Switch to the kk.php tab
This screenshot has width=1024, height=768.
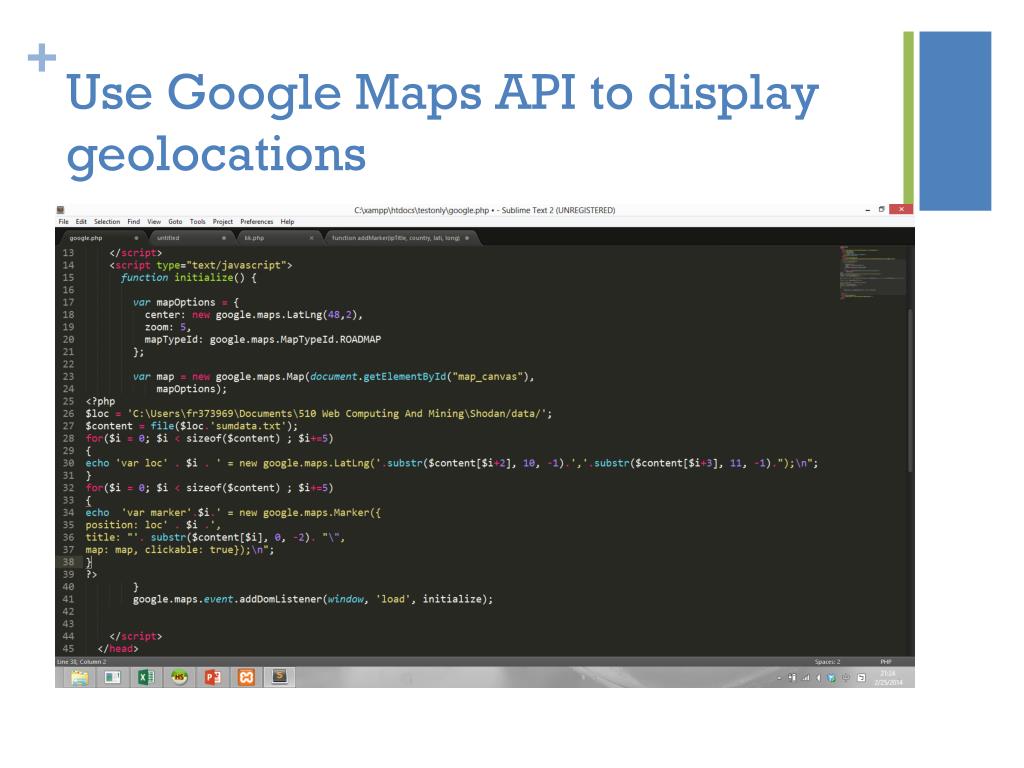(x=280, y=238)
